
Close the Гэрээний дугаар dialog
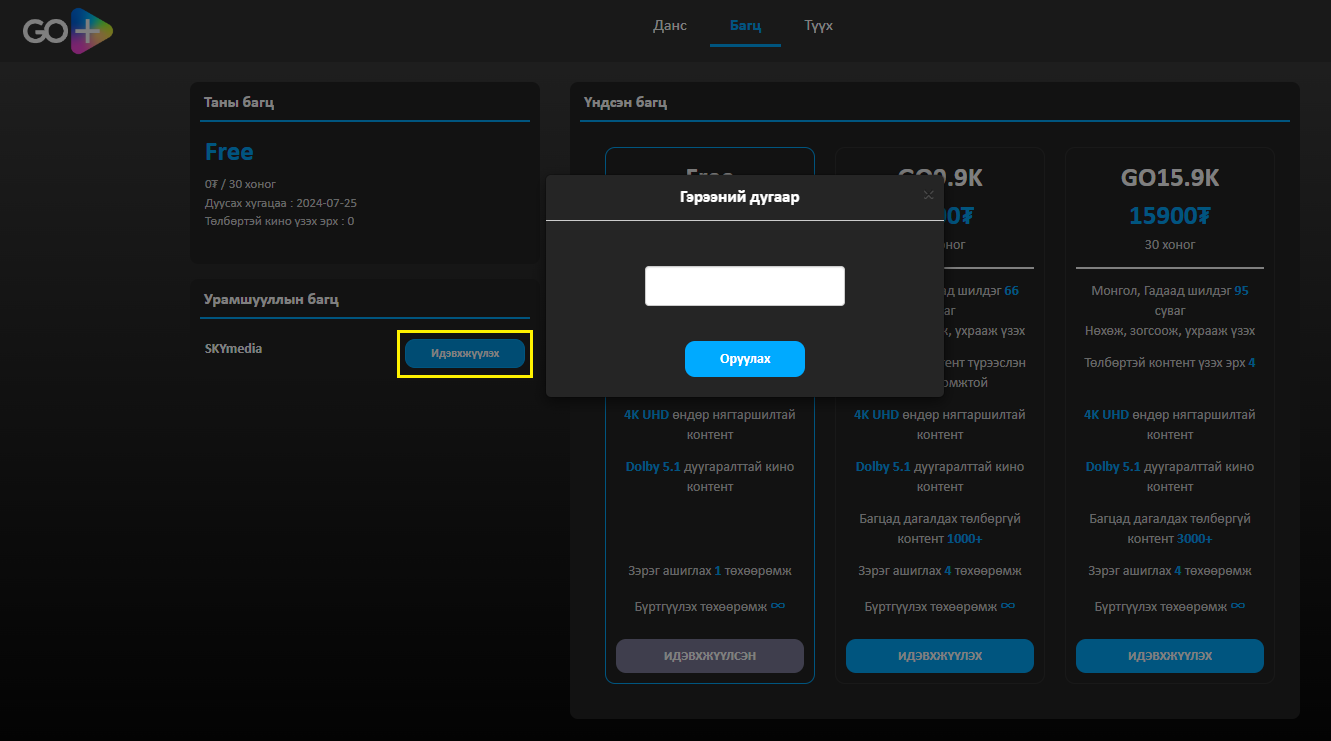click(928, 196)
